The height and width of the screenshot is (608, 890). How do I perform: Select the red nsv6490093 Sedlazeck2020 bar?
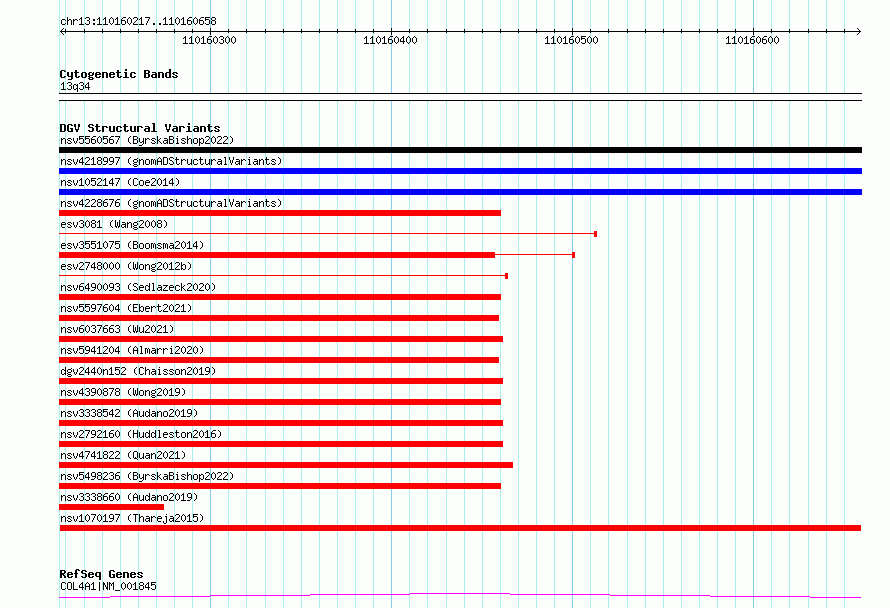(x=280, y=297)
